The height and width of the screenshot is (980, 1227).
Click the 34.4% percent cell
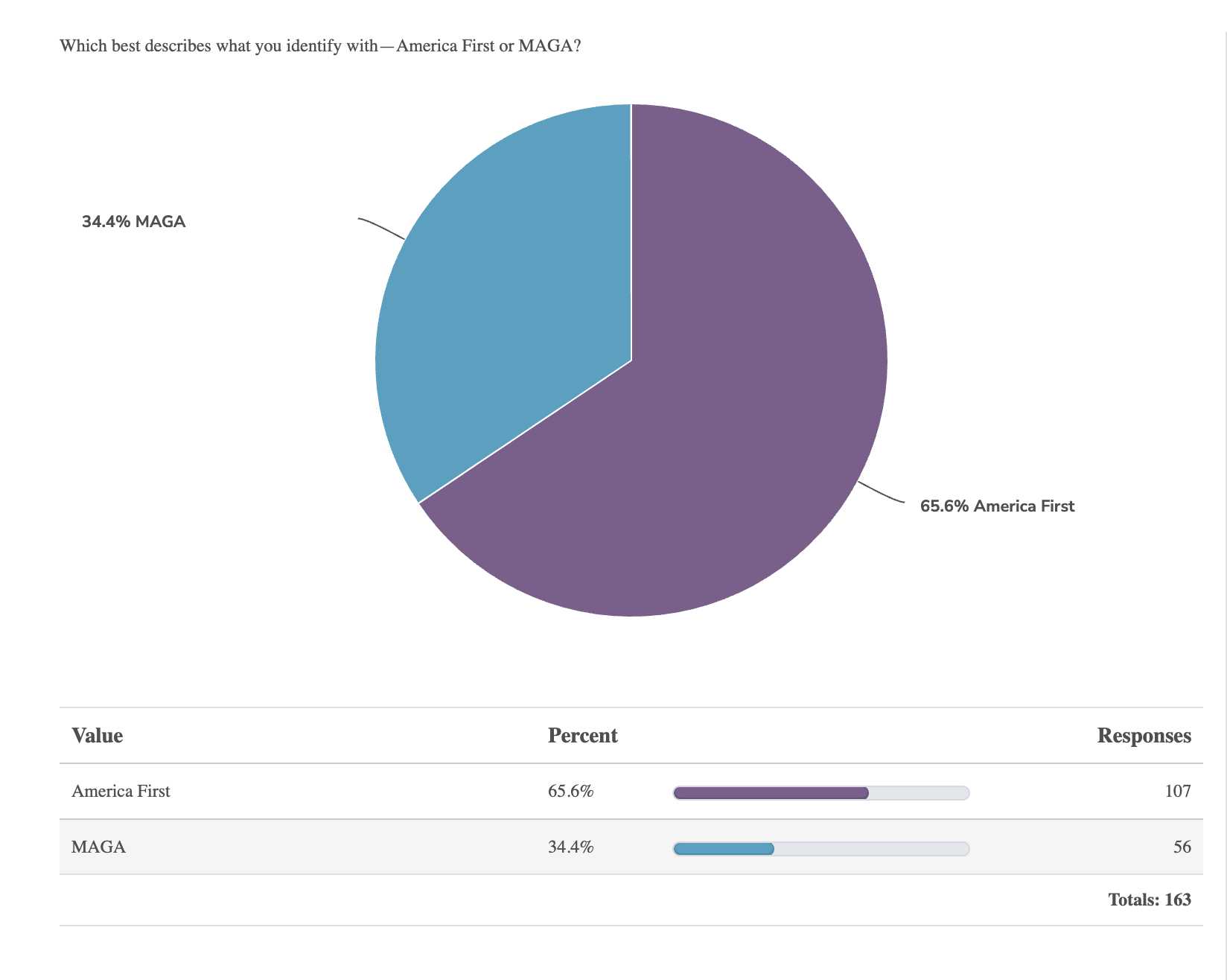[570, 847]
